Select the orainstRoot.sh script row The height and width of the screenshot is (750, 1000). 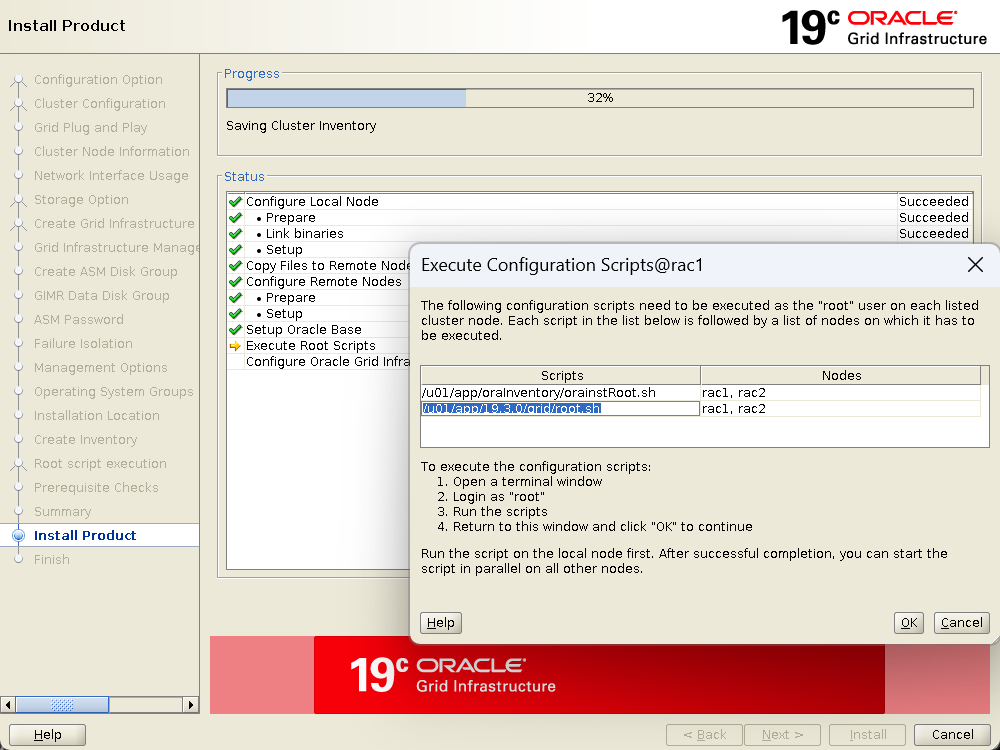pyautogui.click(x=560, y=393)
